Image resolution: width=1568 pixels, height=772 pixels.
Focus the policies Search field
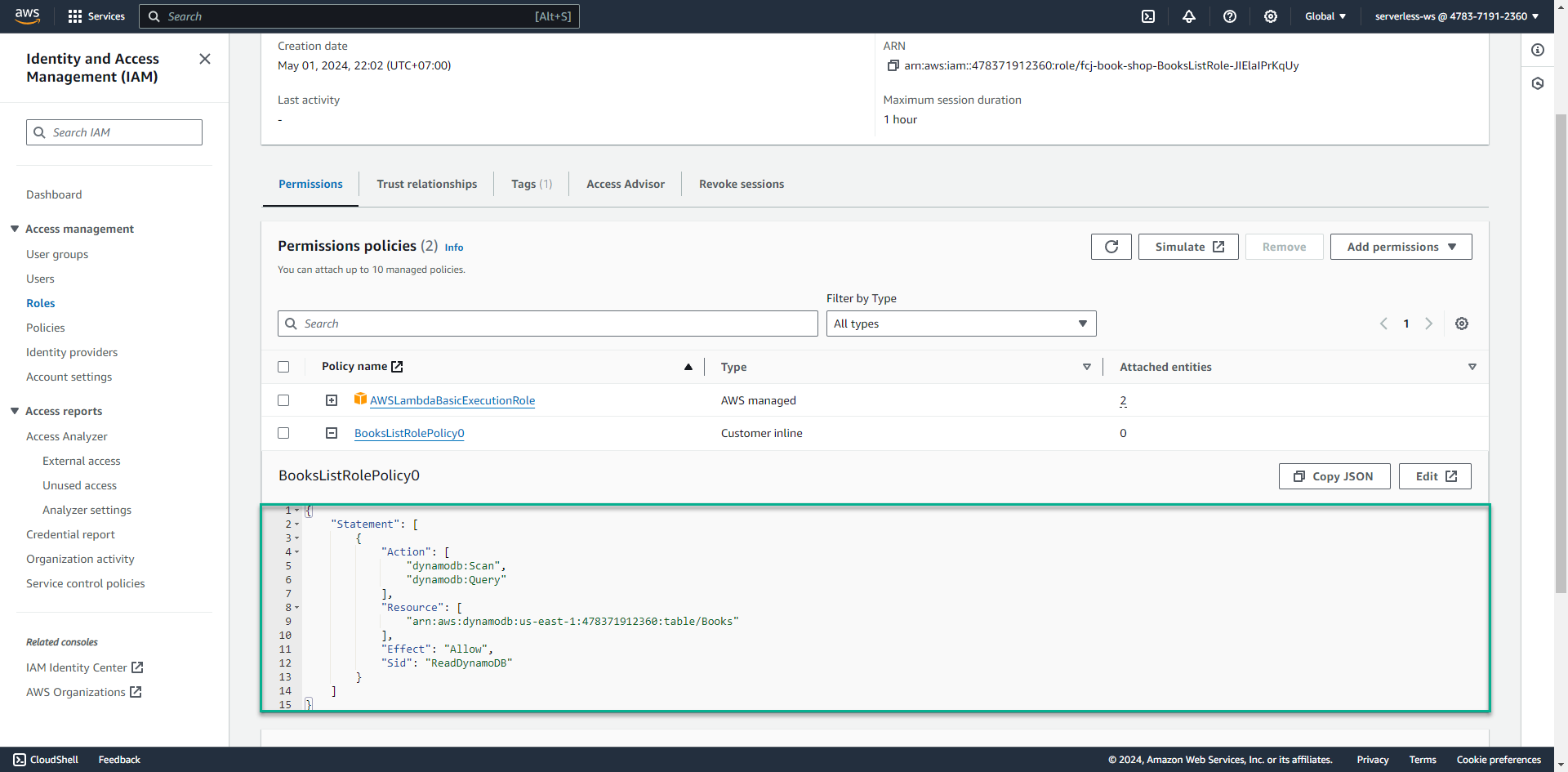548,324
